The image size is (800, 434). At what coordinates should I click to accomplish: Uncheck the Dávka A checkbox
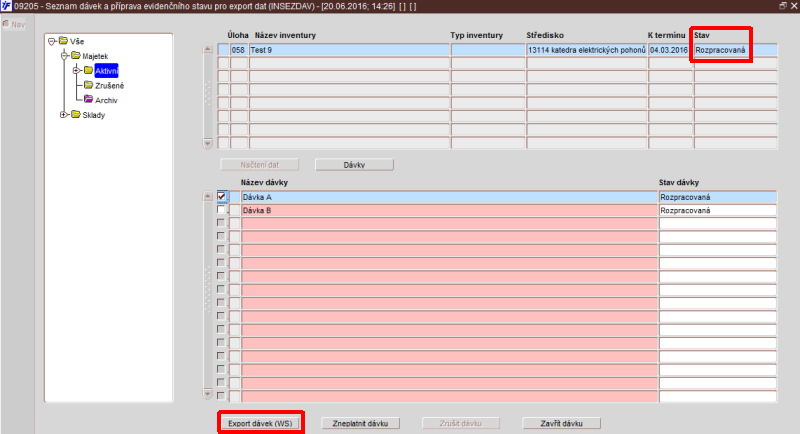(x=221, y=196)
